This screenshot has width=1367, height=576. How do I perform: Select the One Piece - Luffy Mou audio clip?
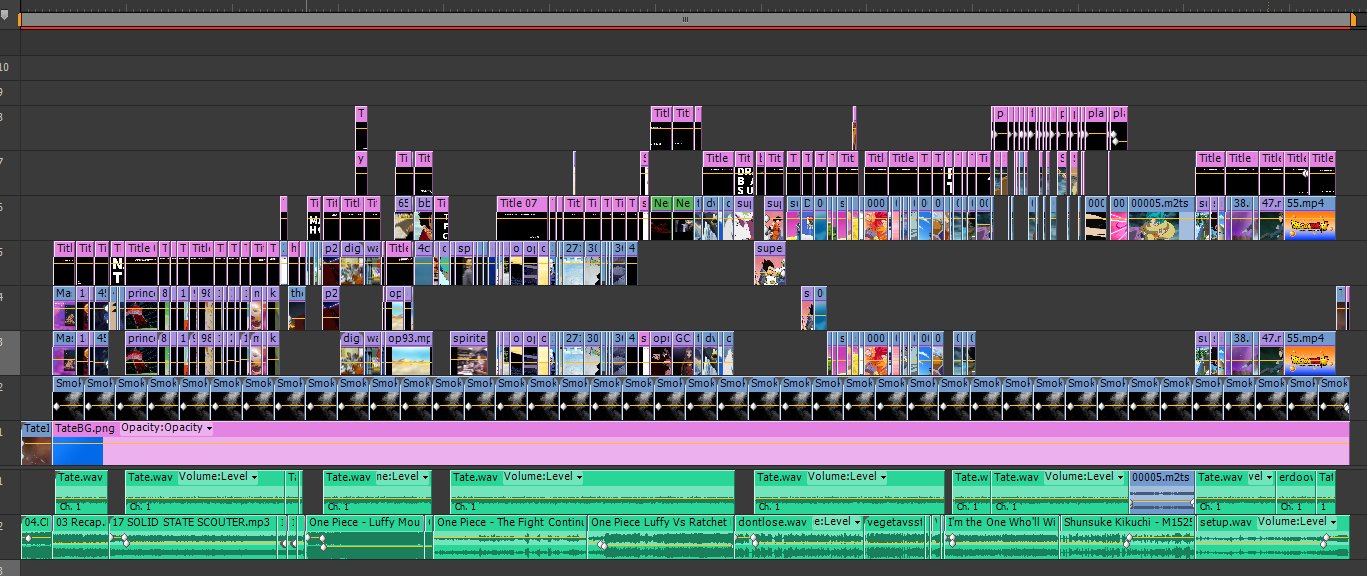pyautogui.click(x=366, y=537)
